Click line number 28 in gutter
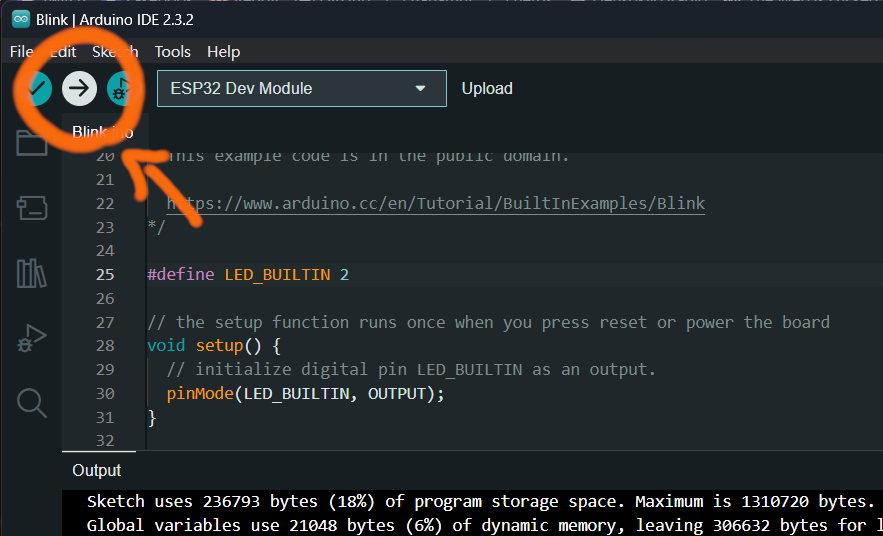This screenshot has width=883, height=536. click(105, 345)
